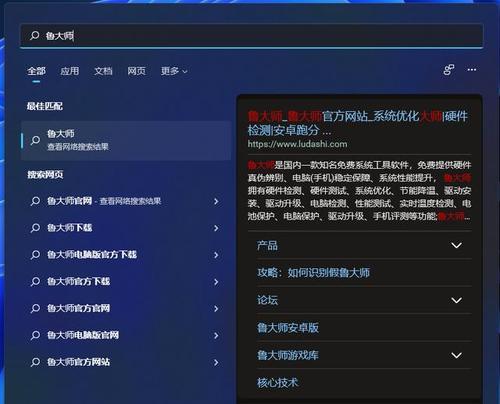500x404 pixels.
Task: Expand arrow for 鲁大师电脑版官方下载
Action: click(216, 255)
